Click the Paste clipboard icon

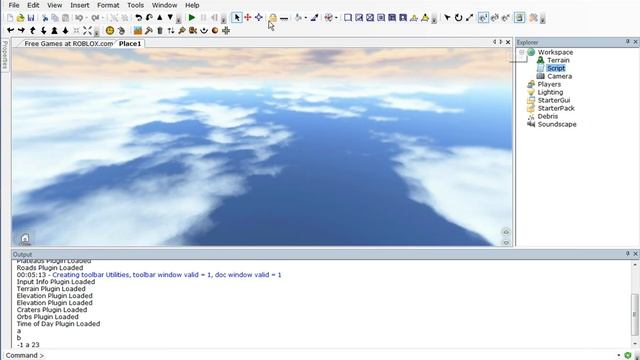(65, 18)
